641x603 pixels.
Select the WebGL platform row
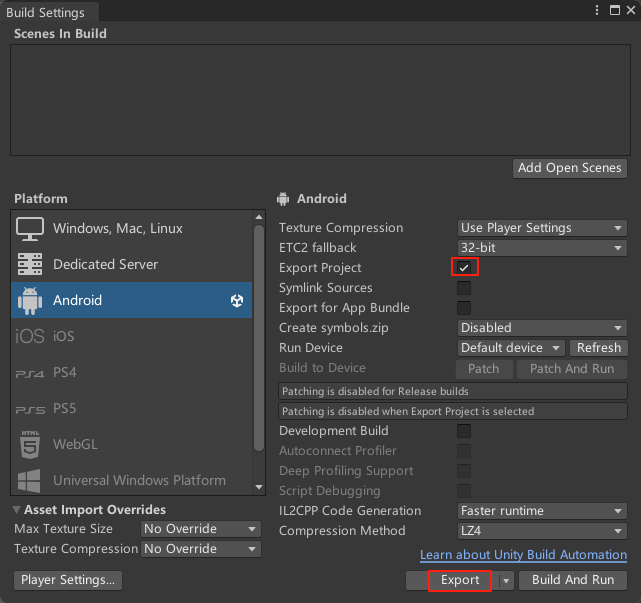pos(132,444)
